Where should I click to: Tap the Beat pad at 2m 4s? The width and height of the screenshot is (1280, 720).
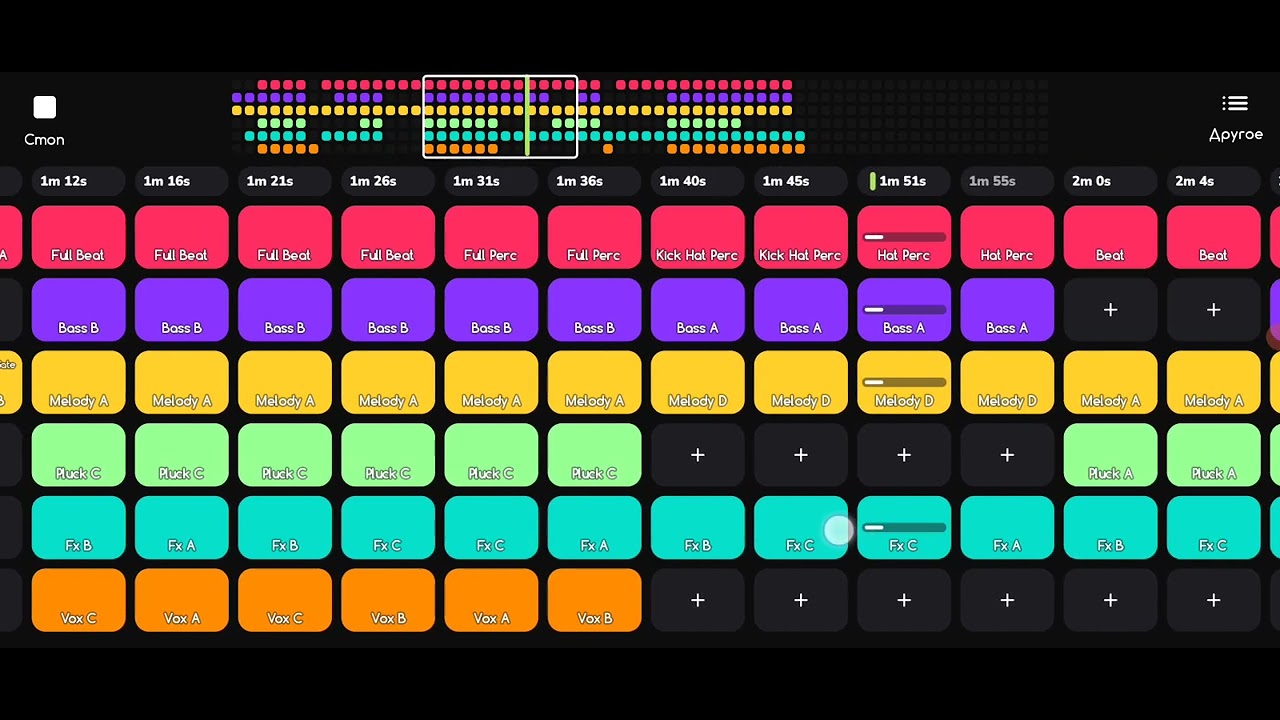1213,238
